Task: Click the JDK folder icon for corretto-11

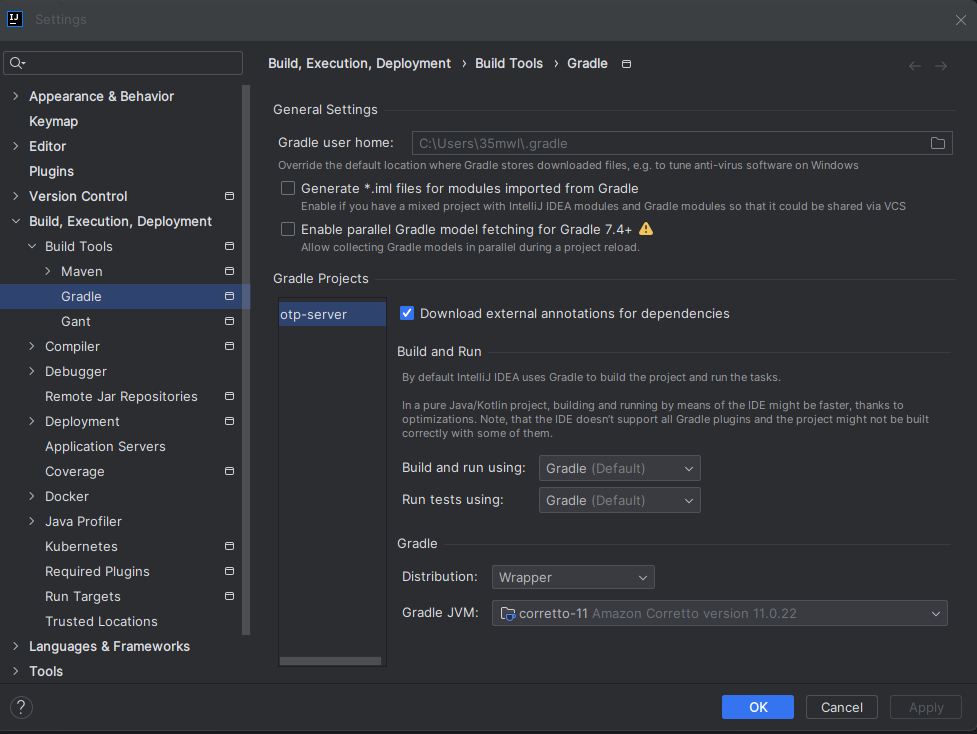Action: coord(508,614)
